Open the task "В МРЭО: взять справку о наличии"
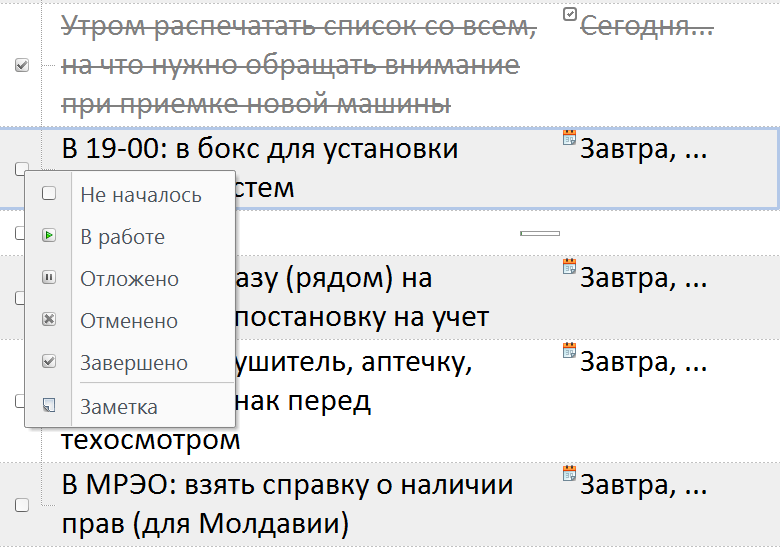The width and height of the screenshot is (780, 554). tap(287, 486)
